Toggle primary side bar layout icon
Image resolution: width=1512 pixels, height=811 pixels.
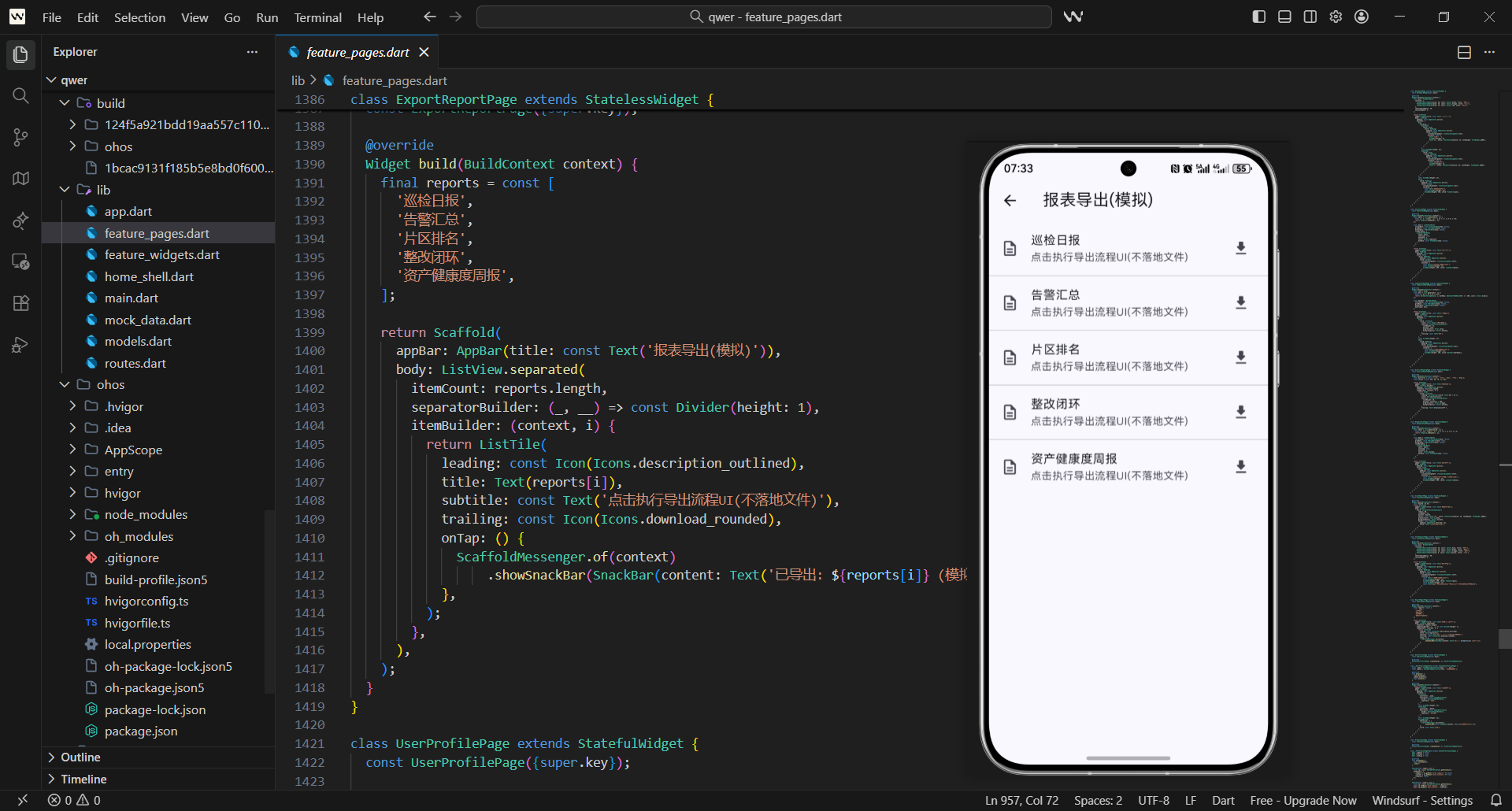coord(1258,17)
